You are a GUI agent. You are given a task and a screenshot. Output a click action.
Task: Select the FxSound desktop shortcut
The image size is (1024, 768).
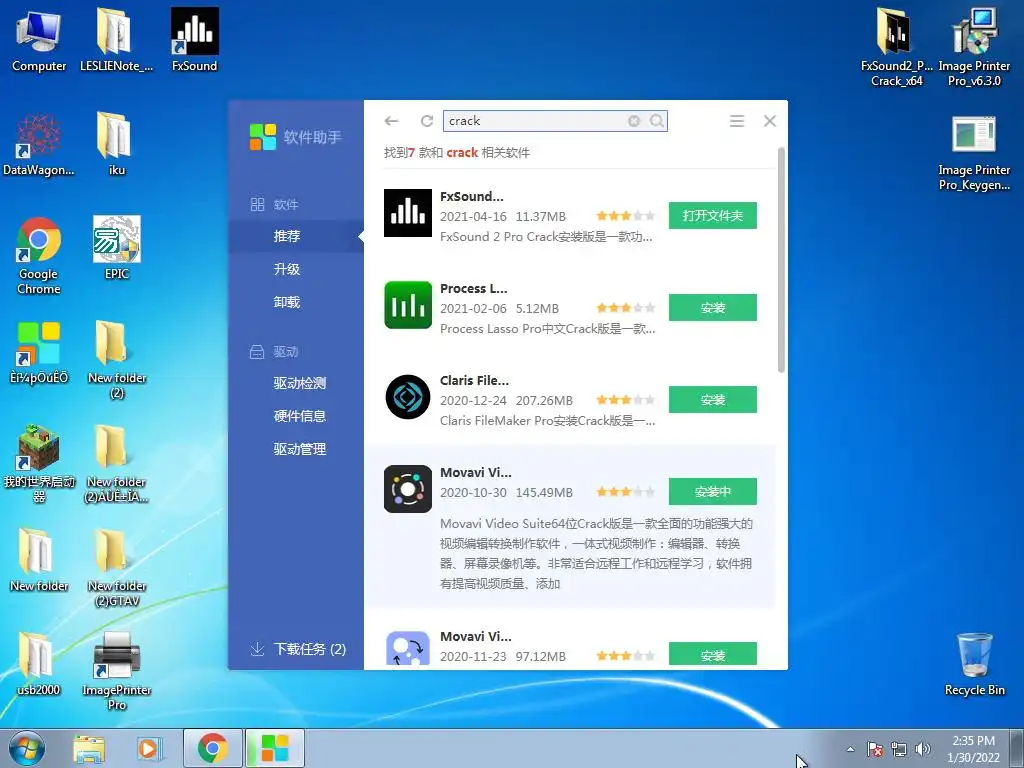[x=195, y=40]
